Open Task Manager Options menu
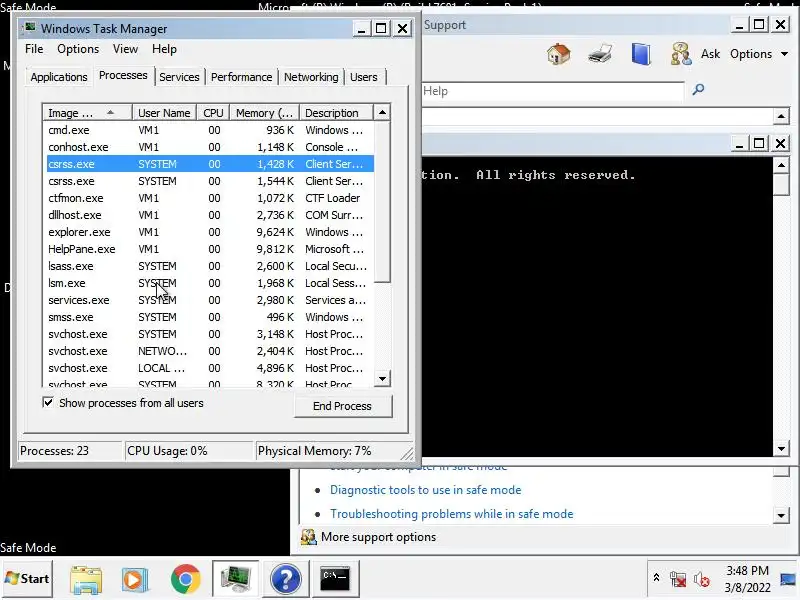 click(x=78, y=49)
